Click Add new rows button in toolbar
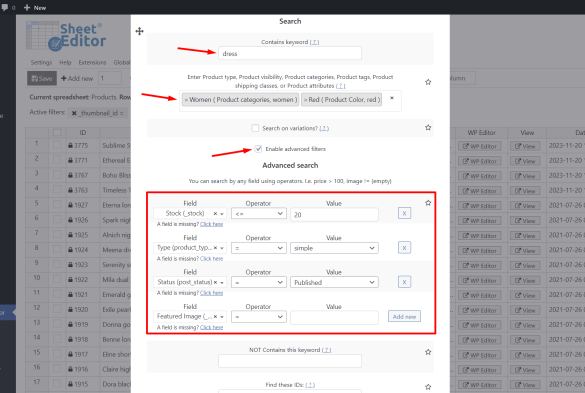Viewport: 585px width, 393px height. pos(77,78)
